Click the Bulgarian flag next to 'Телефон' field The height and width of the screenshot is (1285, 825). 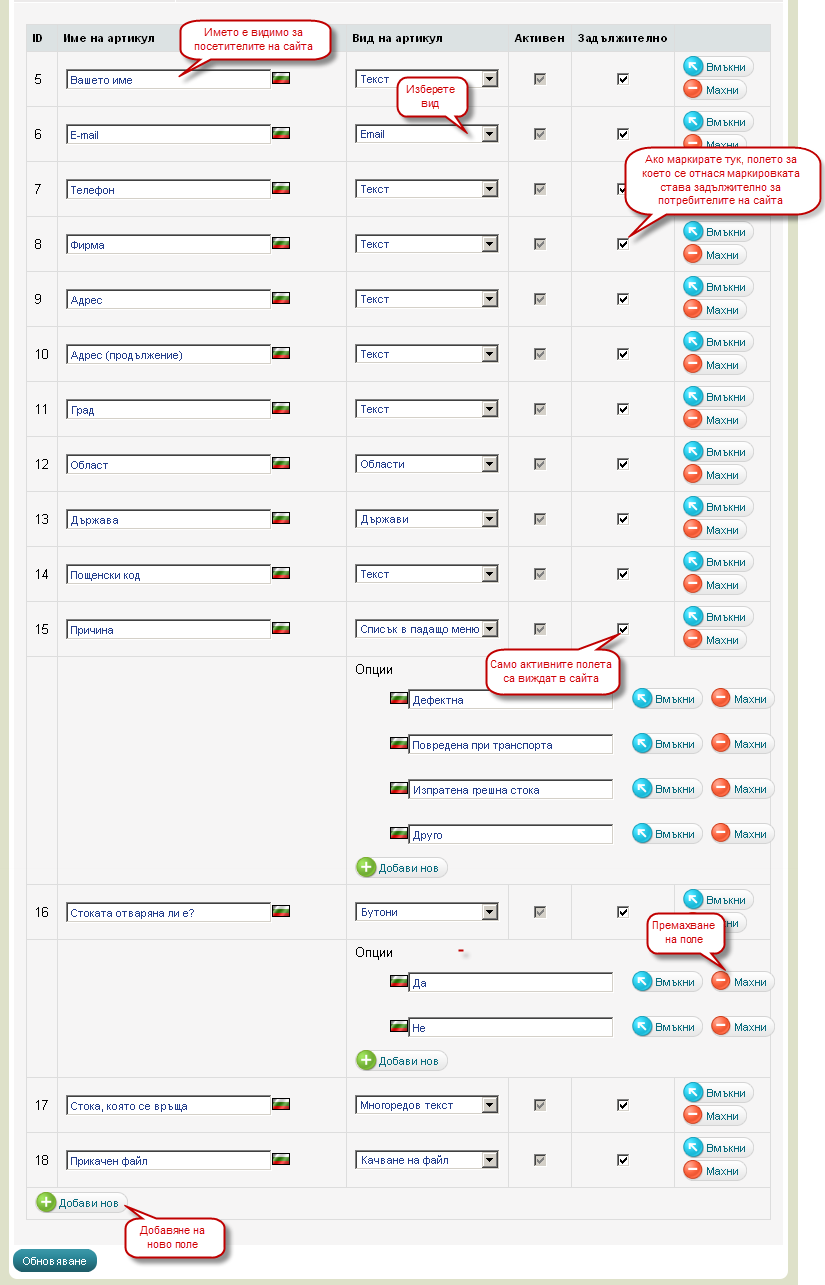[281, 188]
